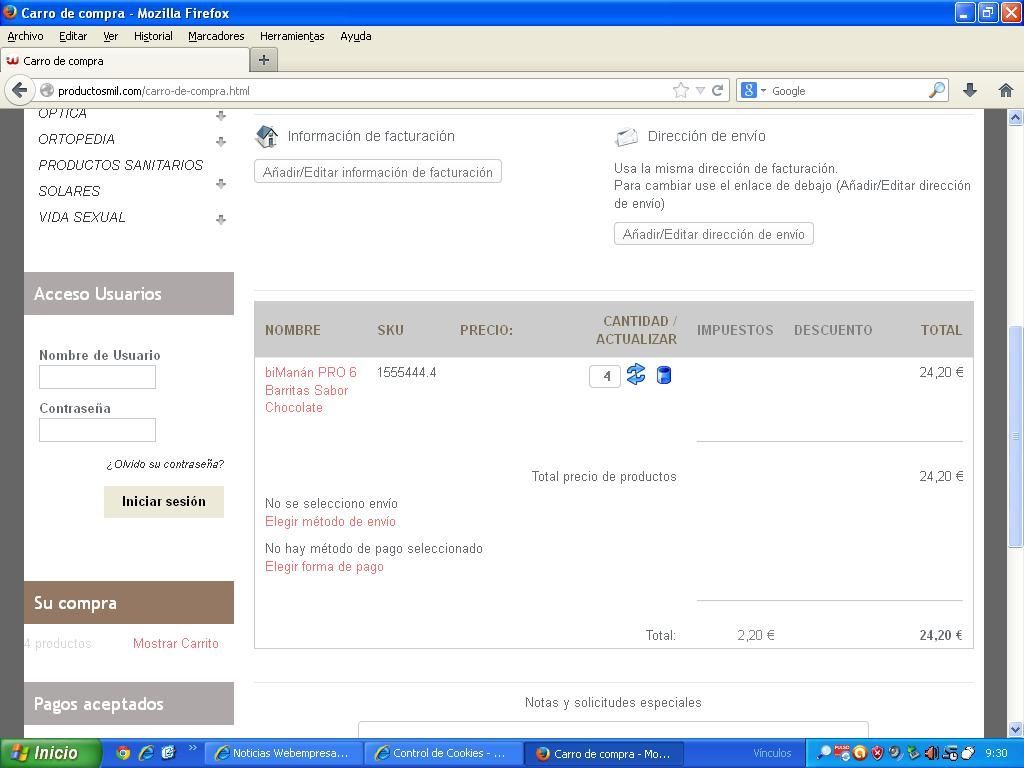Click the site identity globe icon in address bar
This screenshot has height=768, width=1024.
(46, 90)
